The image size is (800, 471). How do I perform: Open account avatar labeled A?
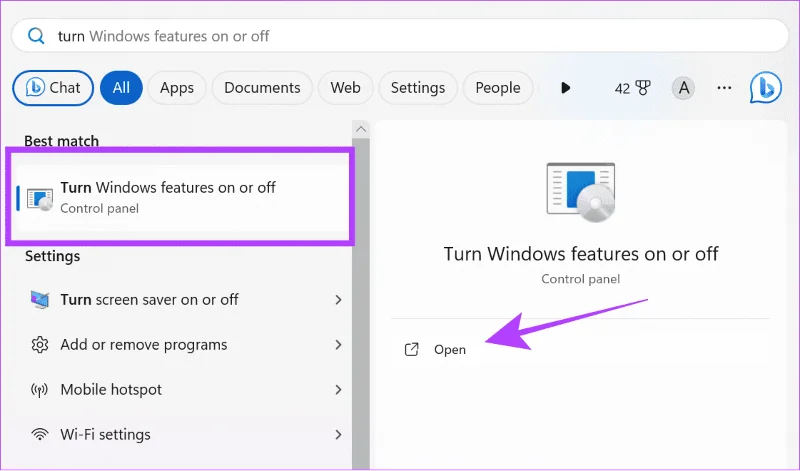point(683,88)
